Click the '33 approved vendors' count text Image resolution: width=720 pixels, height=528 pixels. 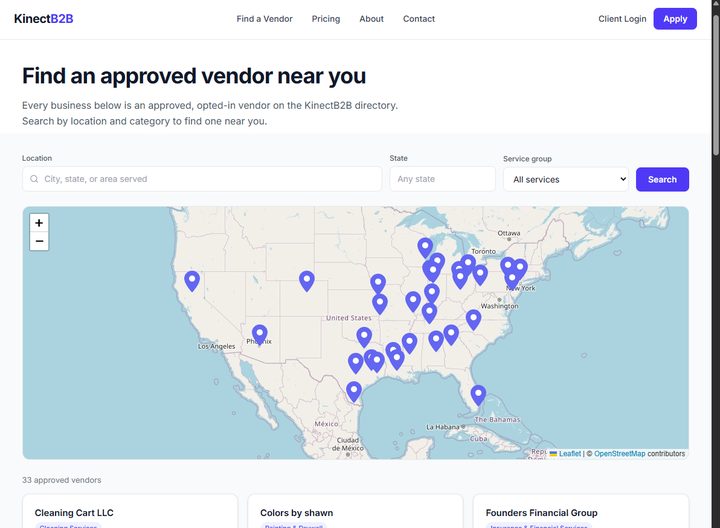62,480
